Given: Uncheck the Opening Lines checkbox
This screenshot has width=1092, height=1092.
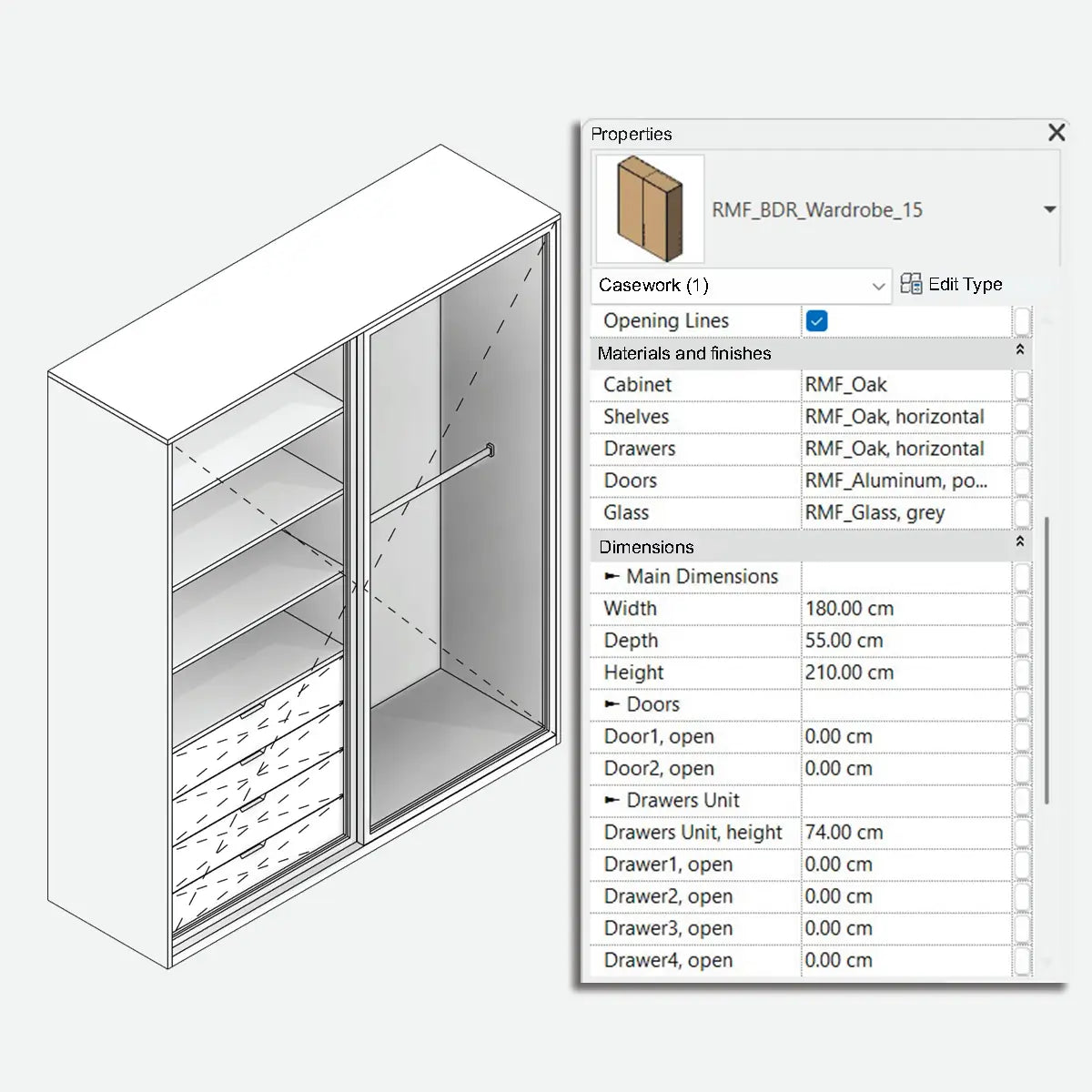Looking at the screenshot, I should coord(817,320).
